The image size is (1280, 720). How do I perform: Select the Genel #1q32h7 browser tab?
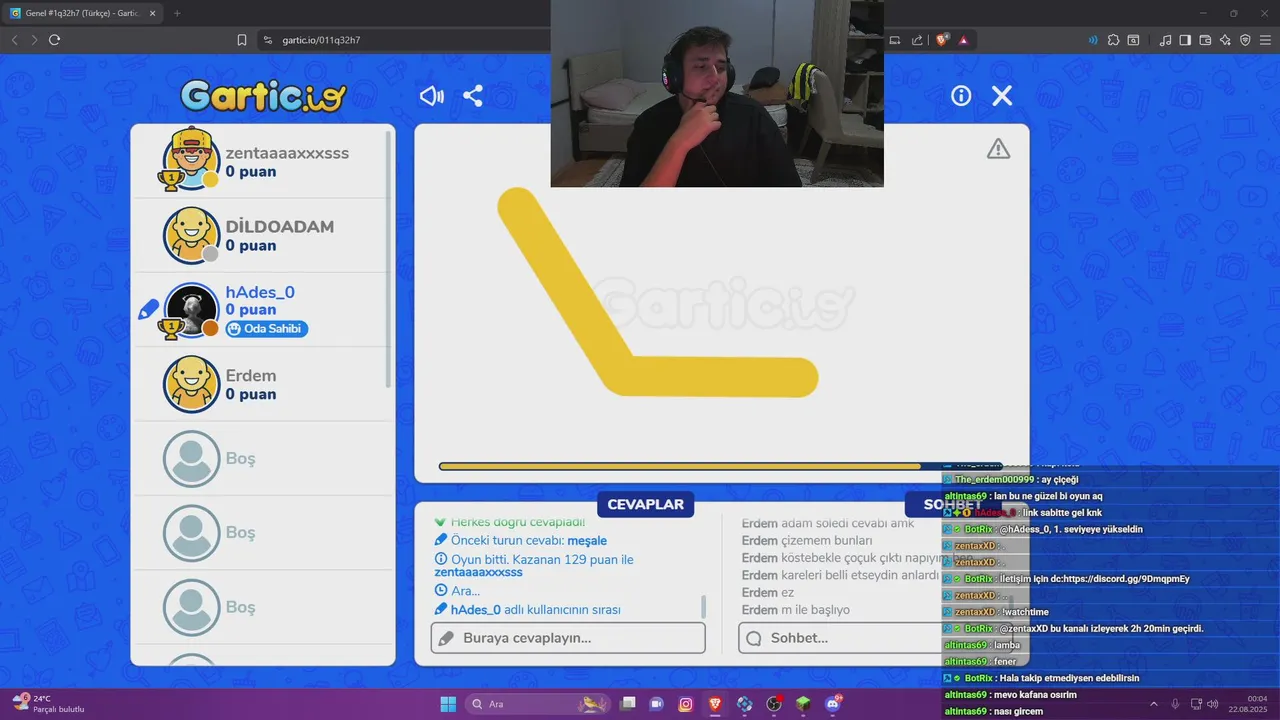(x=82, y=13)
